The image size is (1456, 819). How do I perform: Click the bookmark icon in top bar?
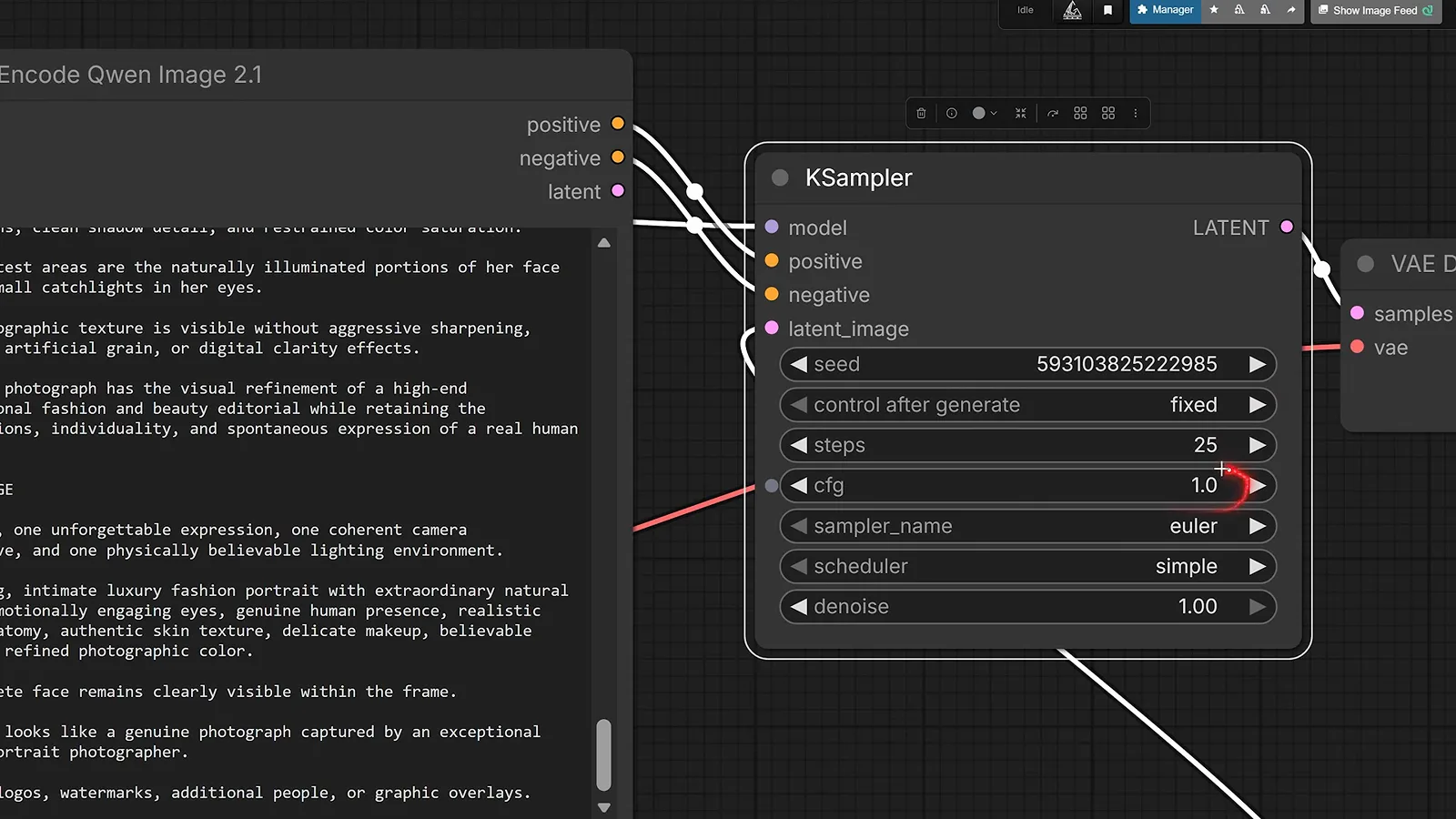(1107, 10)
